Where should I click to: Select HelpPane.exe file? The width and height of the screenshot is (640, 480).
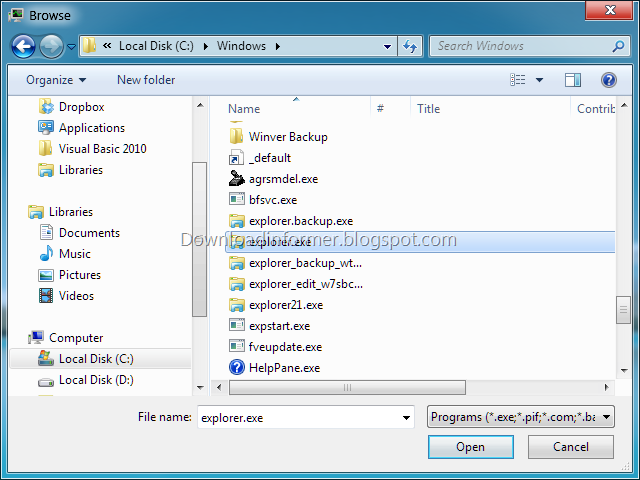click(275, 368)
